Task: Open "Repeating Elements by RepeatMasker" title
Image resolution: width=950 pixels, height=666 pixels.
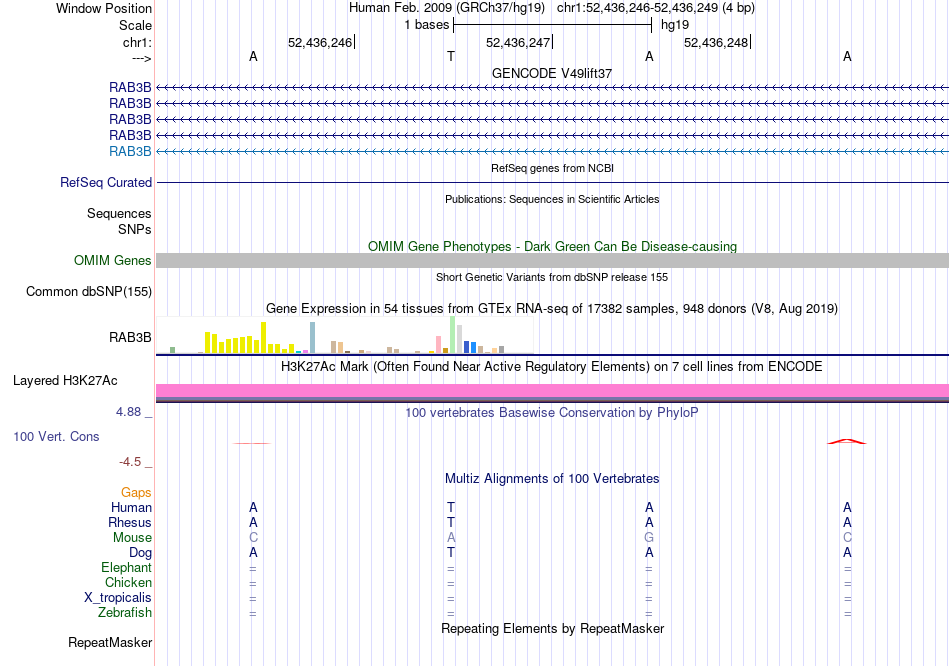Action: [x=552, y=628]
